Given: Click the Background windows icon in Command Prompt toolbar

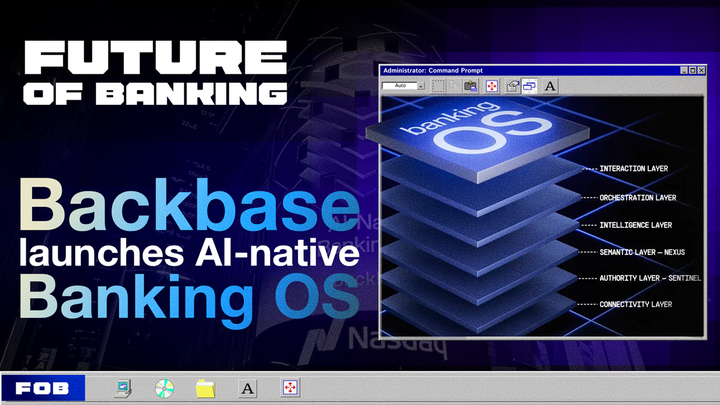Looking at the screenshot, I should [529, 86].
